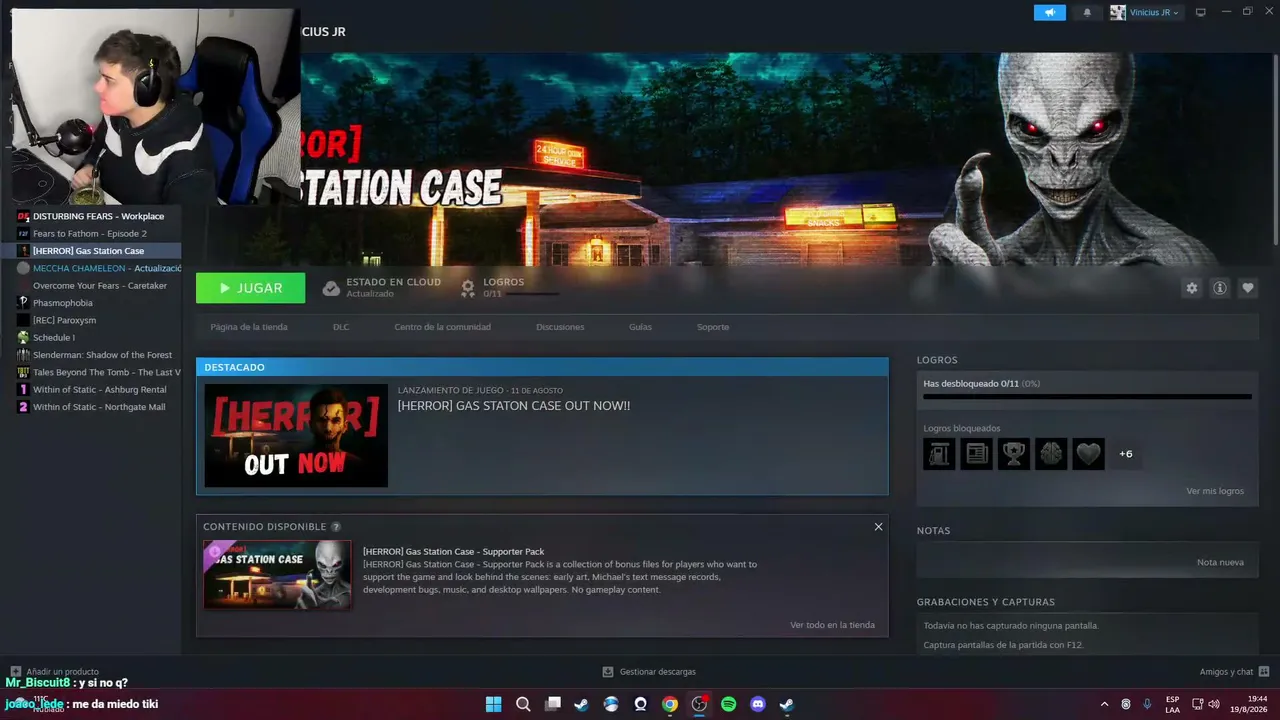Click the newspaper locked achievement icon
1280x720 pixels.
976,454
